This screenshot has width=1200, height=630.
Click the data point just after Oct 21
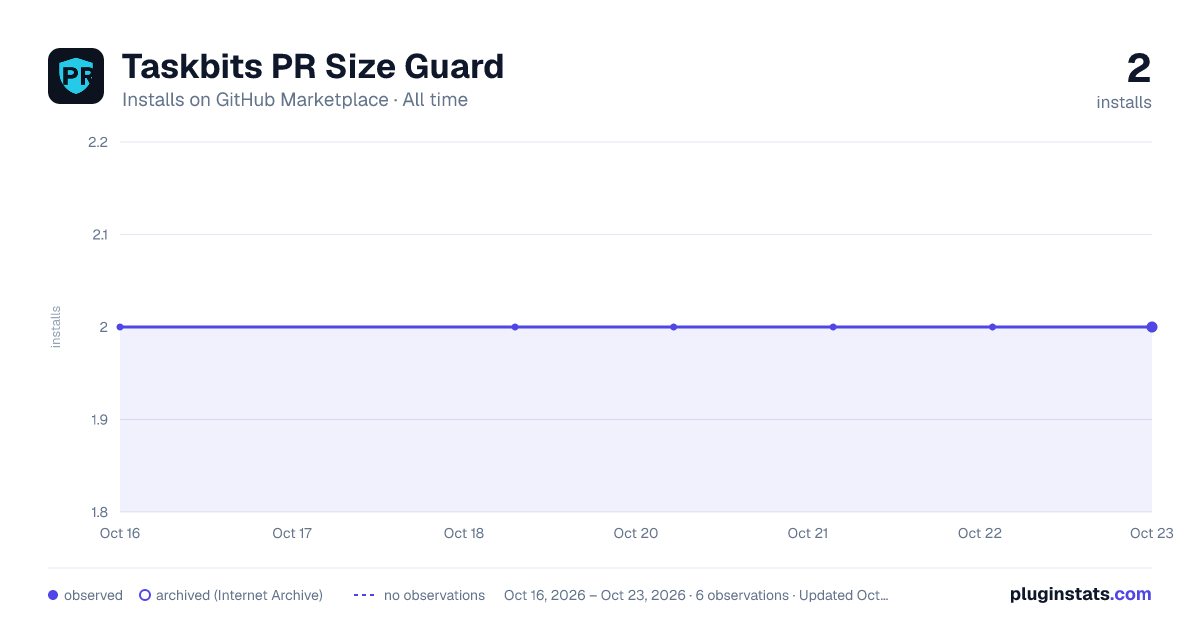click(x=833, y=327)
